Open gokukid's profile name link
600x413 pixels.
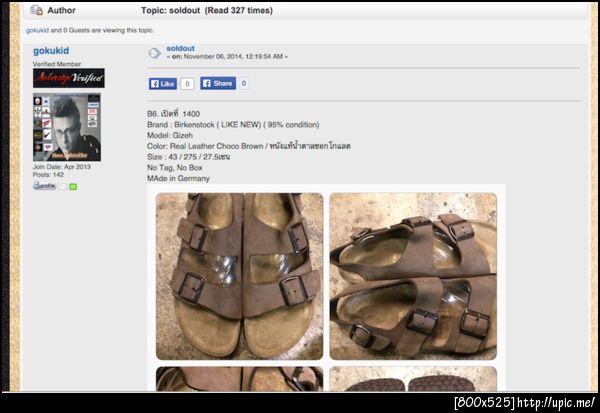pos(51,51)
